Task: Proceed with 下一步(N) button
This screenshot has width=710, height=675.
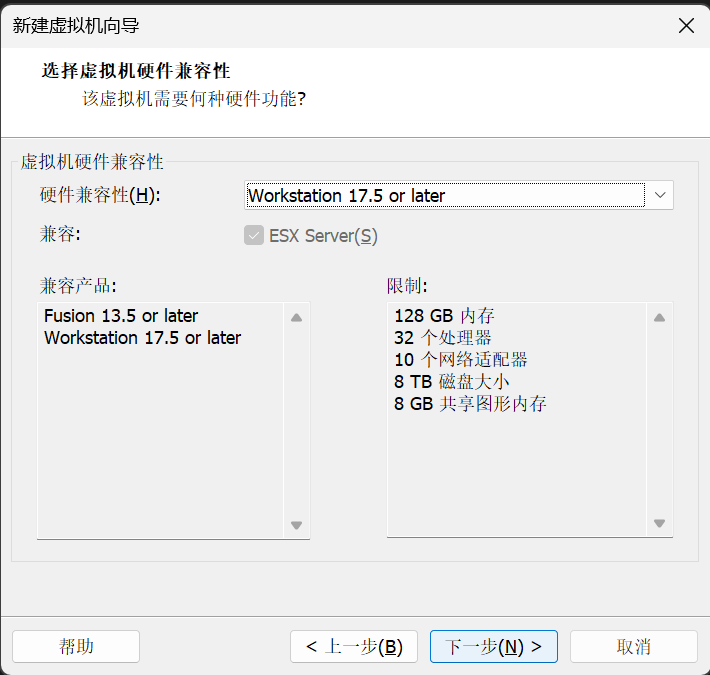Action: pos(494,646)
